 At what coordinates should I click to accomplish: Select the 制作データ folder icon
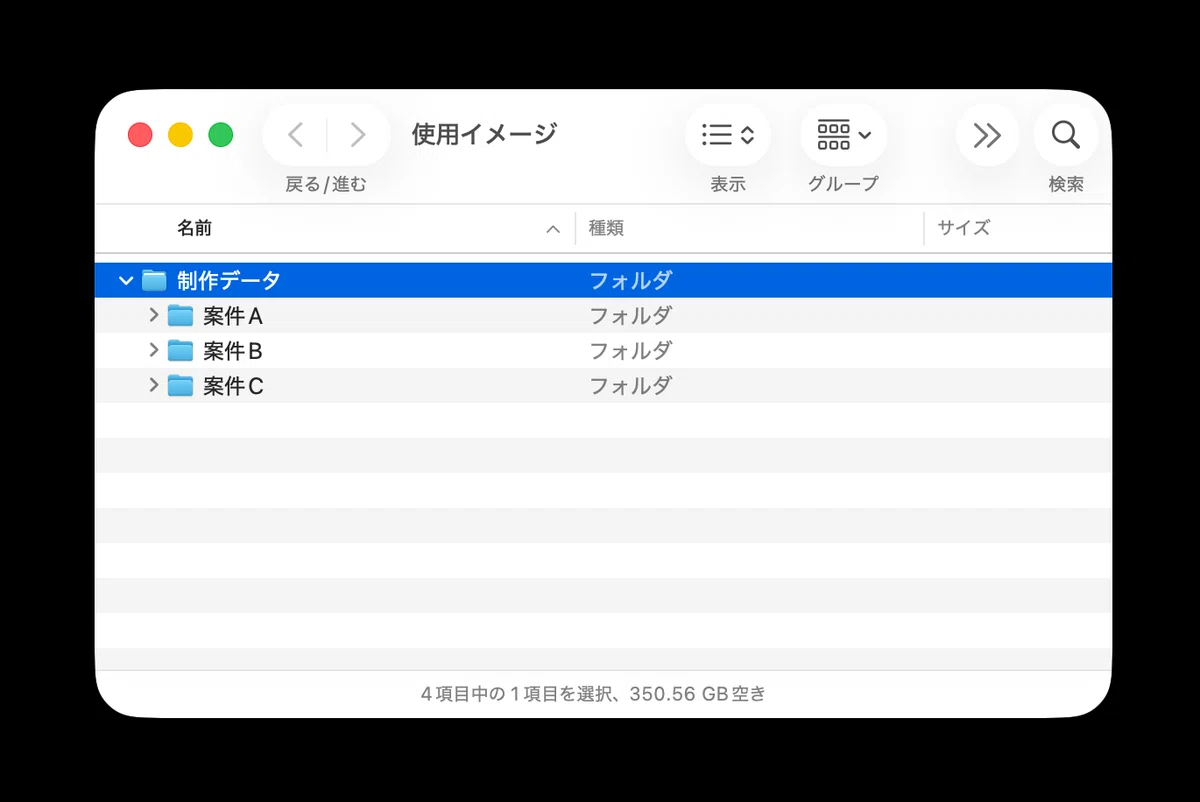[x=154, y=280]
